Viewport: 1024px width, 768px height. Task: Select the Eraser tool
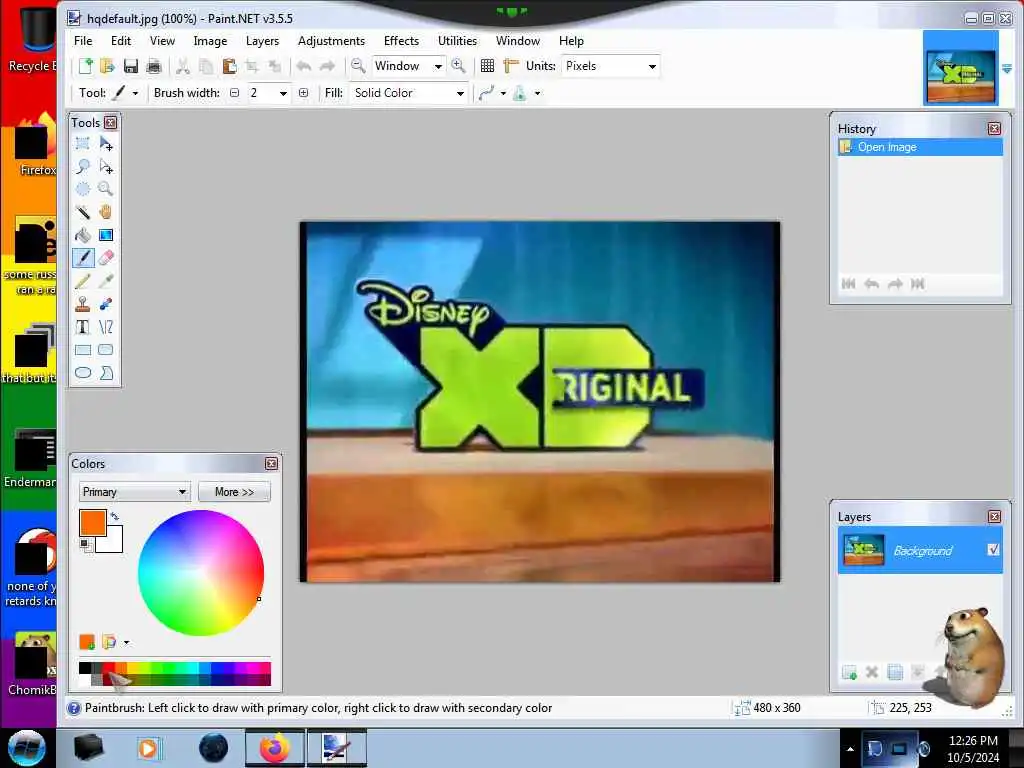point(106,258)
